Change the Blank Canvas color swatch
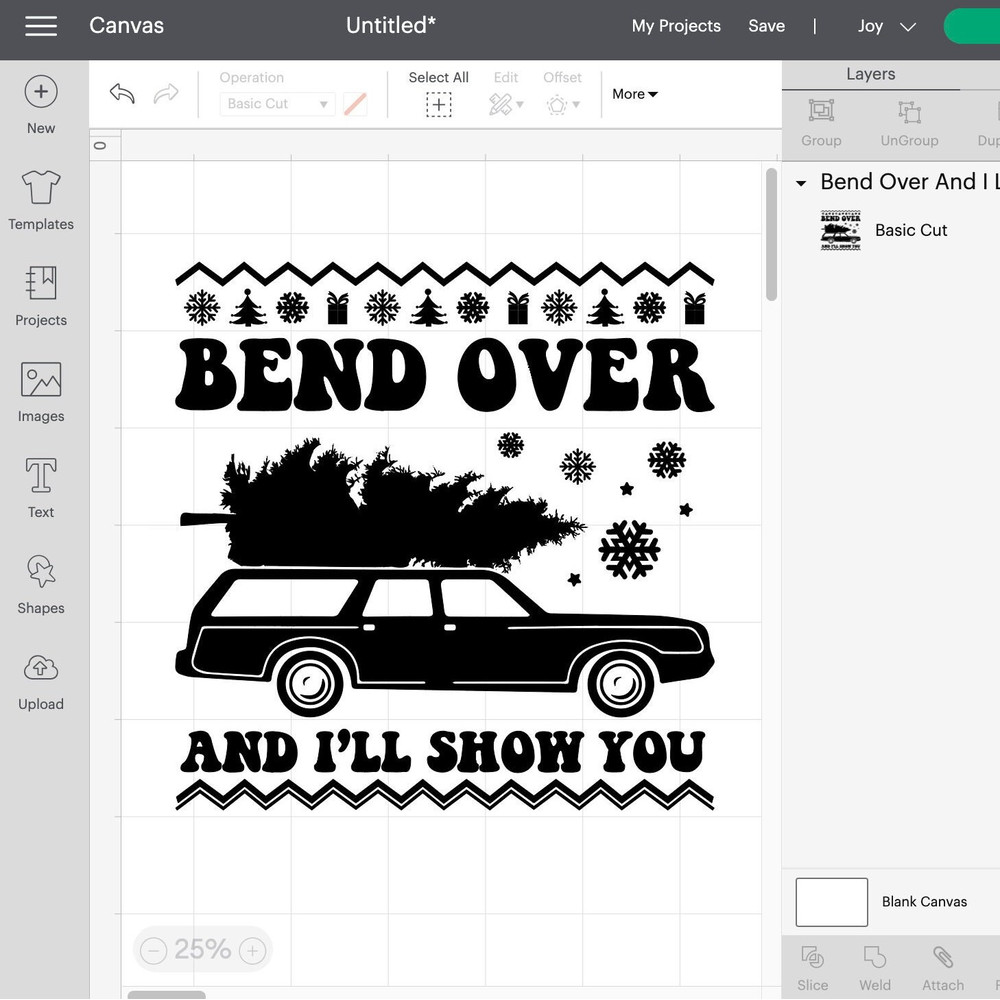 [x=830, y=901]
